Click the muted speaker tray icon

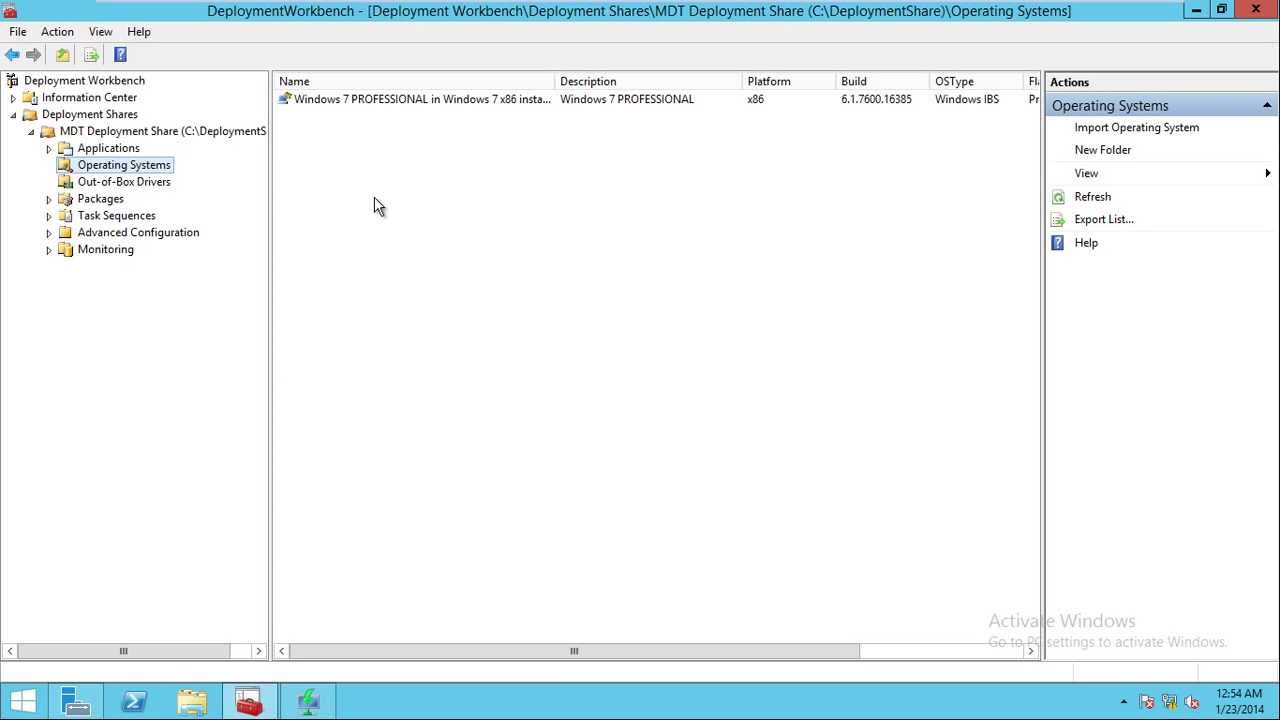[x=1192, y=702]
